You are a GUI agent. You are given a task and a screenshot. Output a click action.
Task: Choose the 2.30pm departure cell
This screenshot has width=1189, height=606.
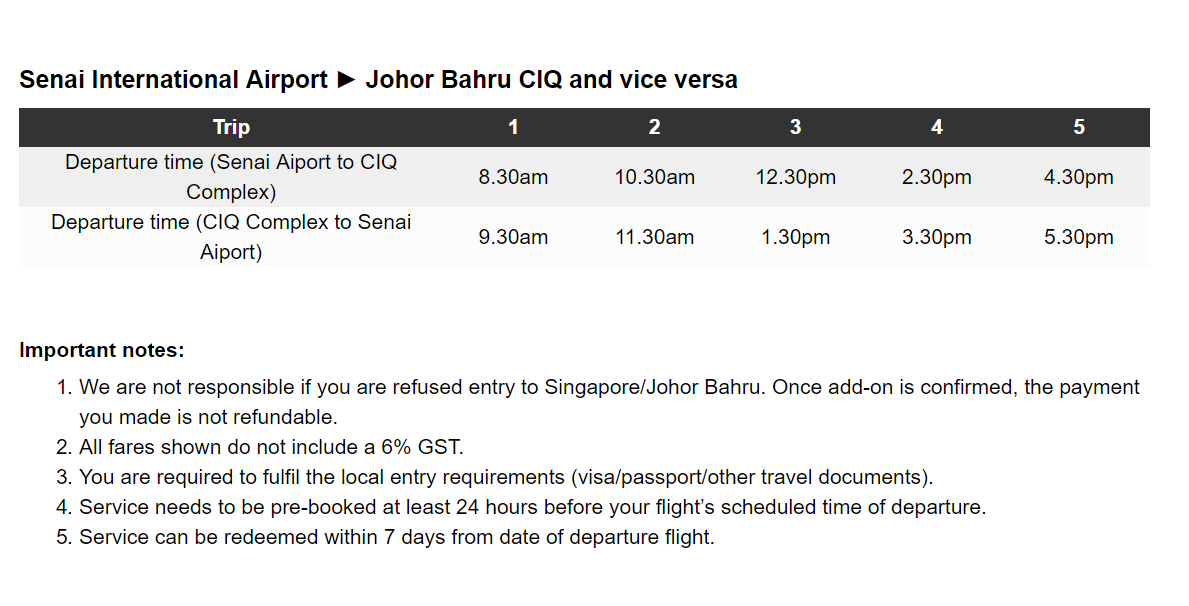click(x=936, y=177)
